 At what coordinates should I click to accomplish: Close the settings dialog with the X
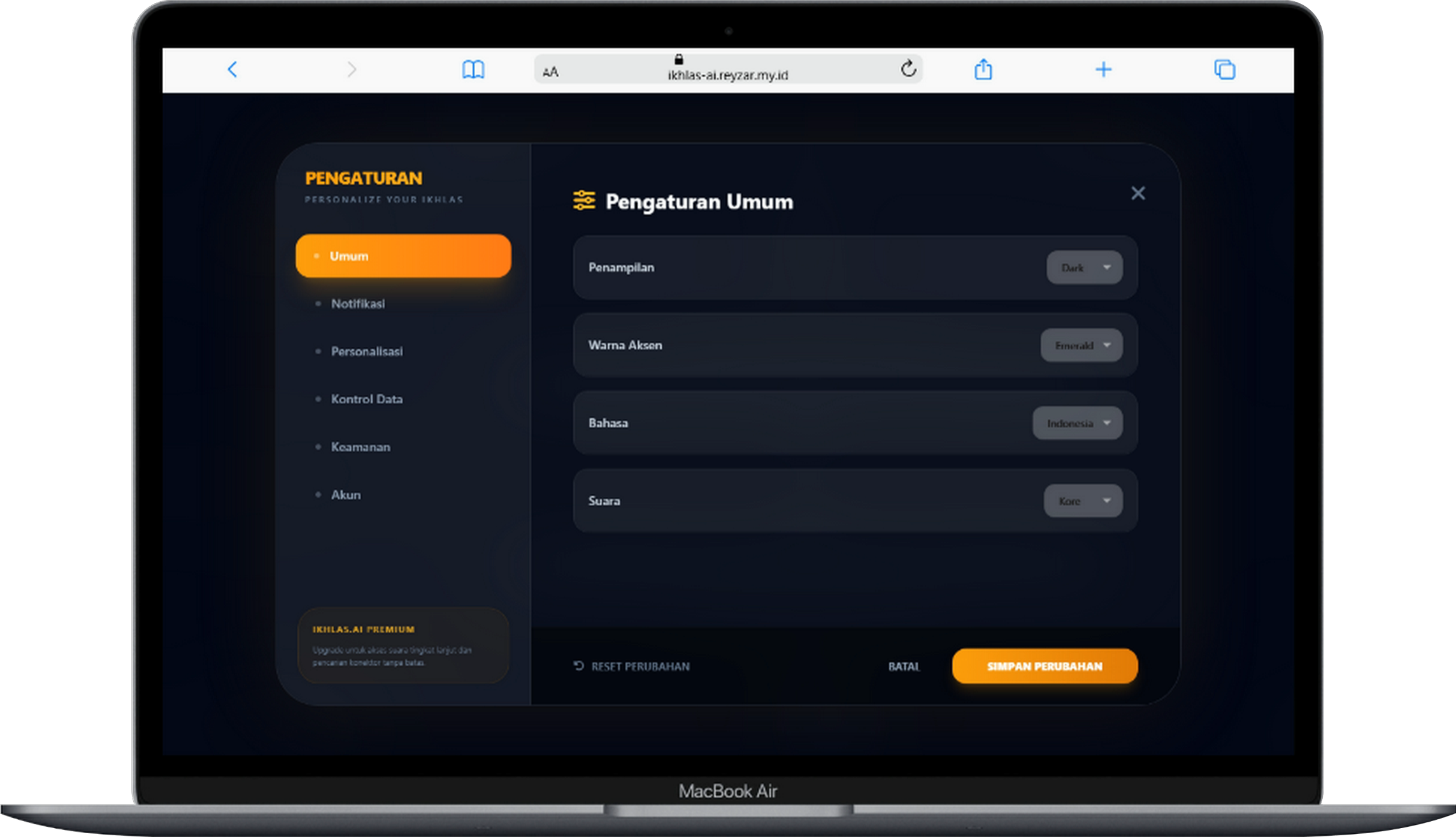[x=1138, y=193]
